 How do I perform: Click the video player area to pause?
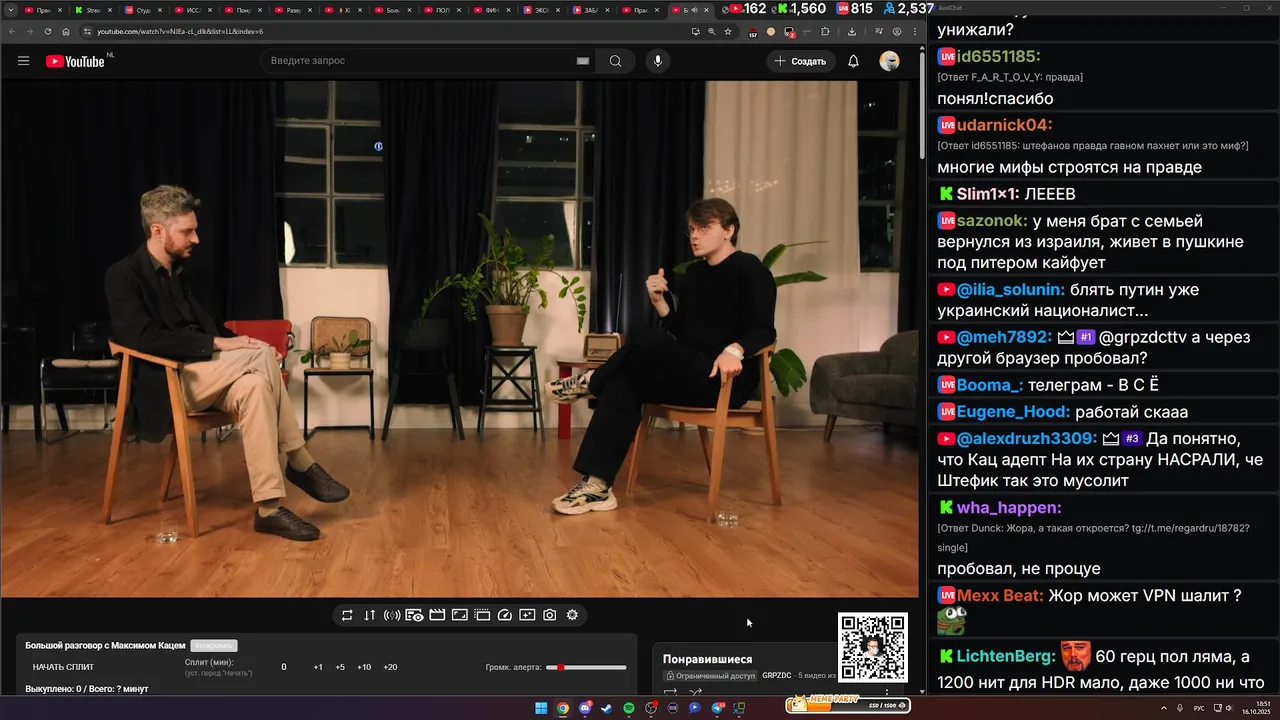coord(459,338)
